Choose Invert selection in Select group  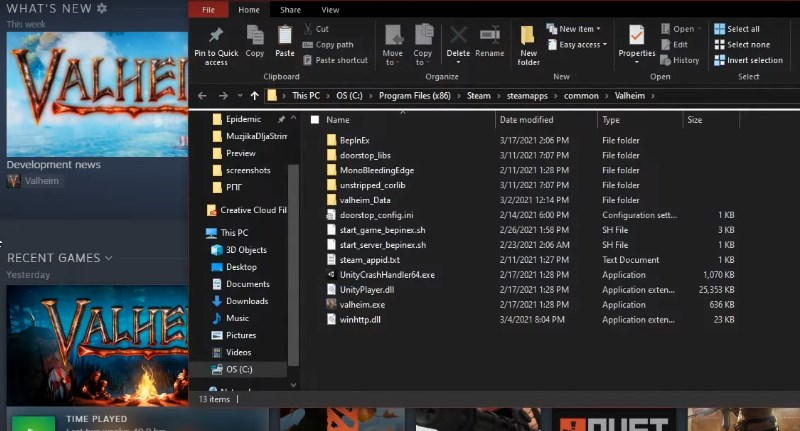point(748,60)
